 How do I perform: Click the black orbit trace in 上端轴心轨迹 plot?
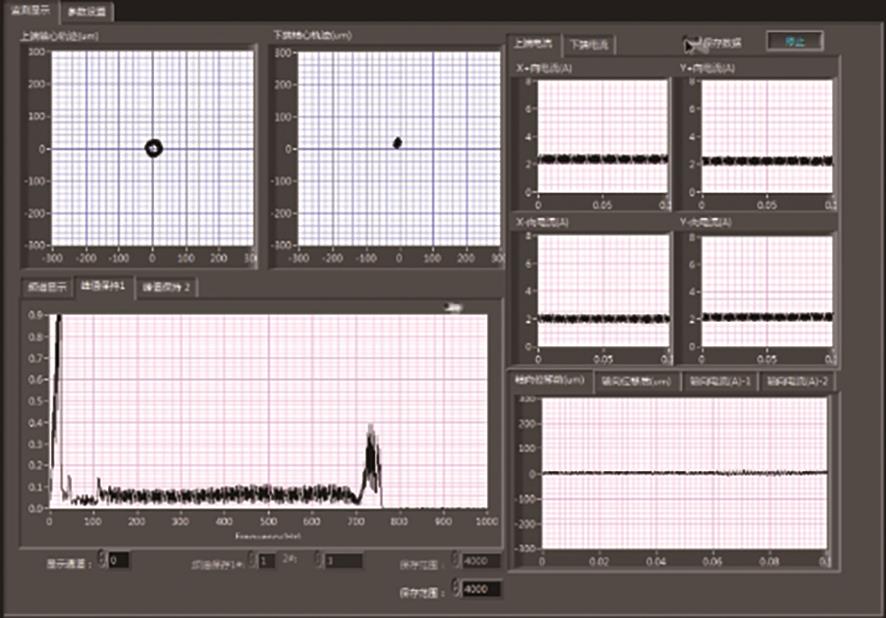click(153, 148)
